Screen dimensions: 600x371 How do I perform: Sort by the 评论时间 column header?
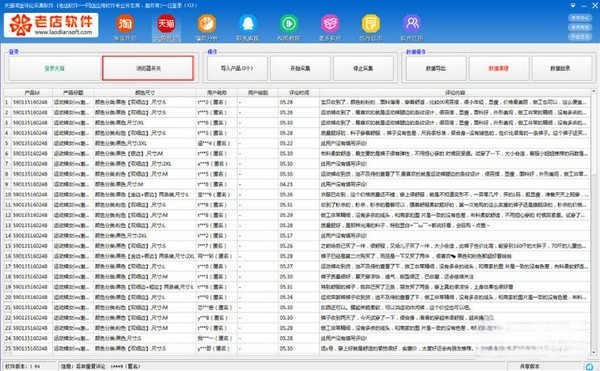[x=299, y=93]
